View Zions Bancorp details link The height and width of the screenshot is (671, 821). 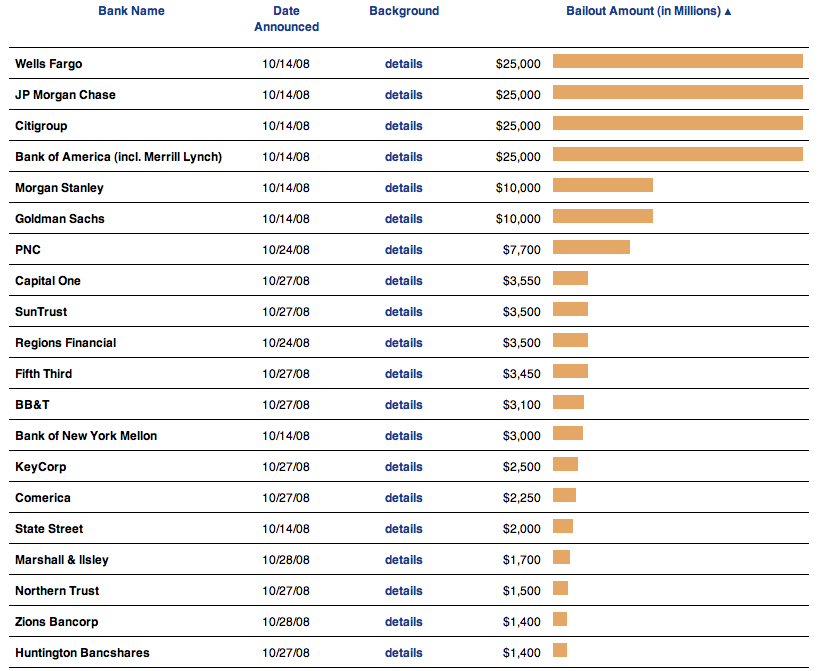coord(404,622)
